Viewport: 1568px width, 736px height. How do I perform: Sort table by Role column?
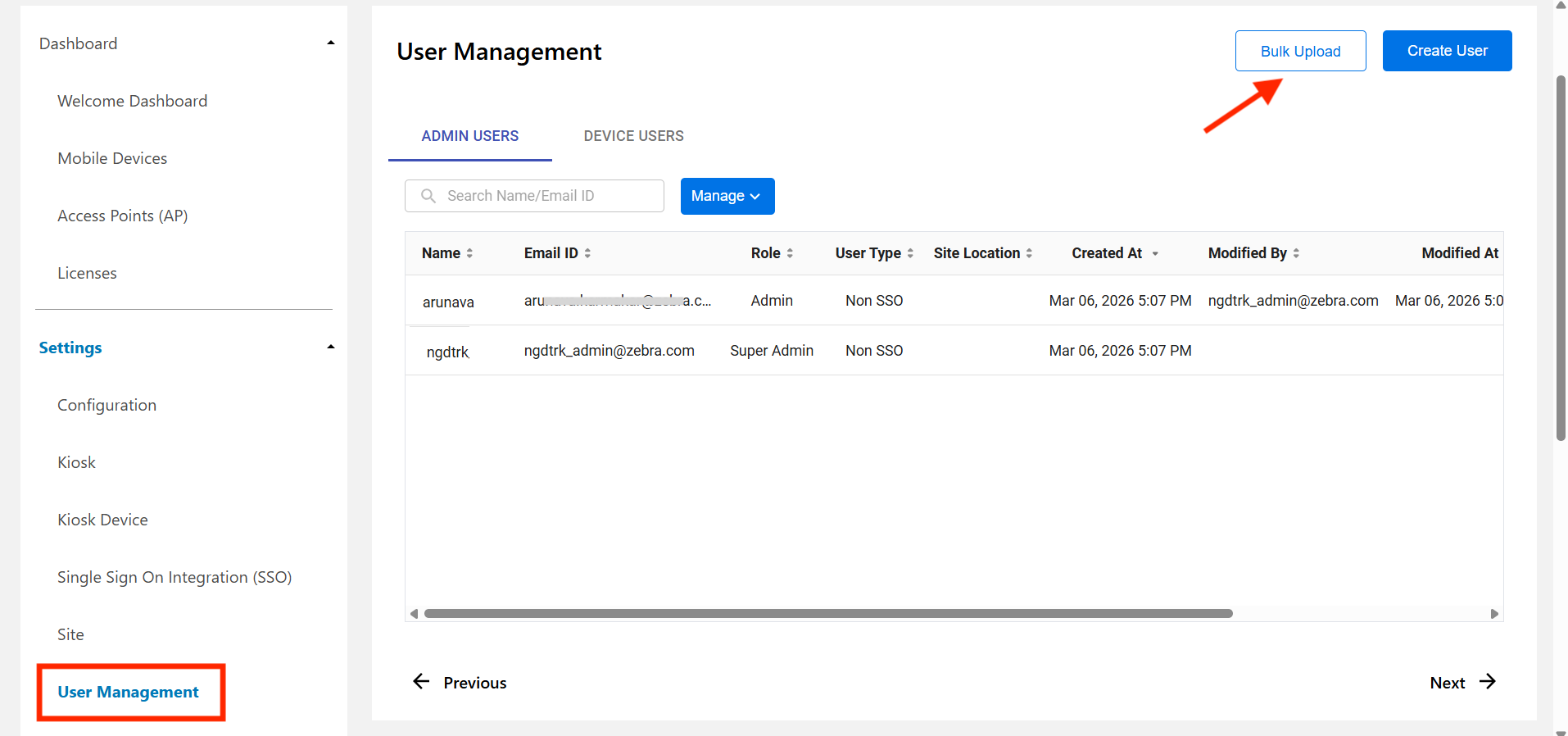(790, 253)
